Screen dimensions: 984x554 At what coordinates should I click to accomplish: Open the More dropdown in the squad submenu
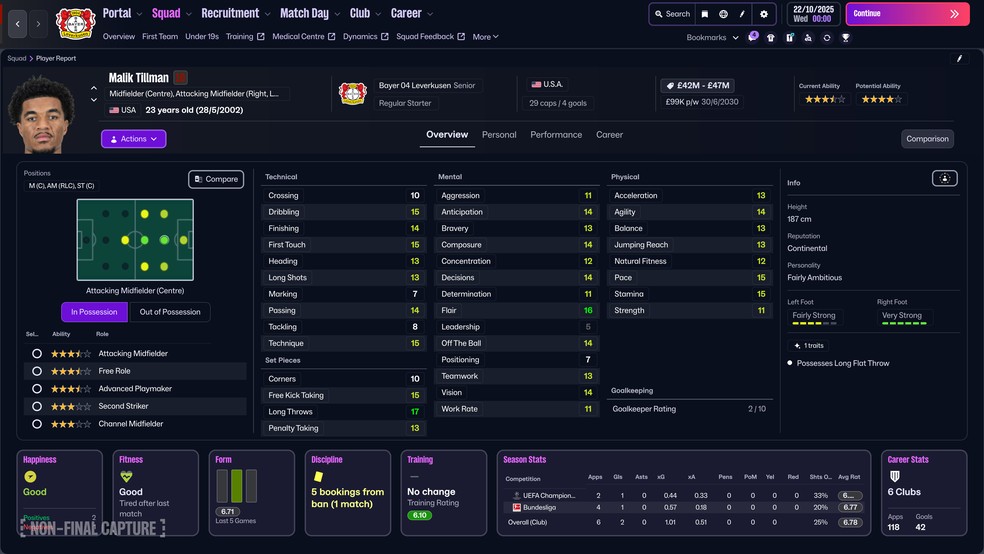coord(486,37)
